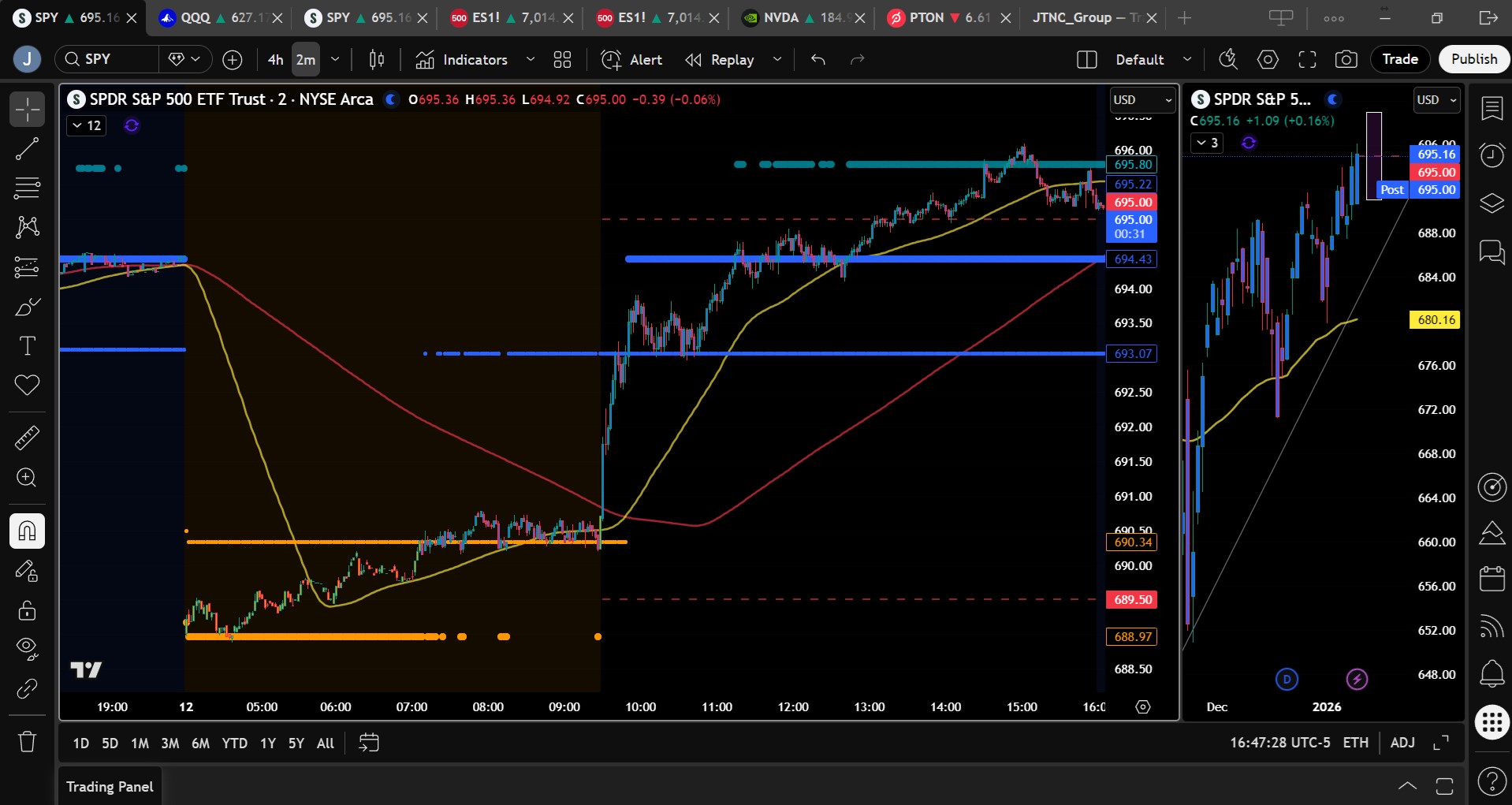Click the Trade button
Image resolution: width=1512 pixels, height=805 pixels.
(1400, 59)
